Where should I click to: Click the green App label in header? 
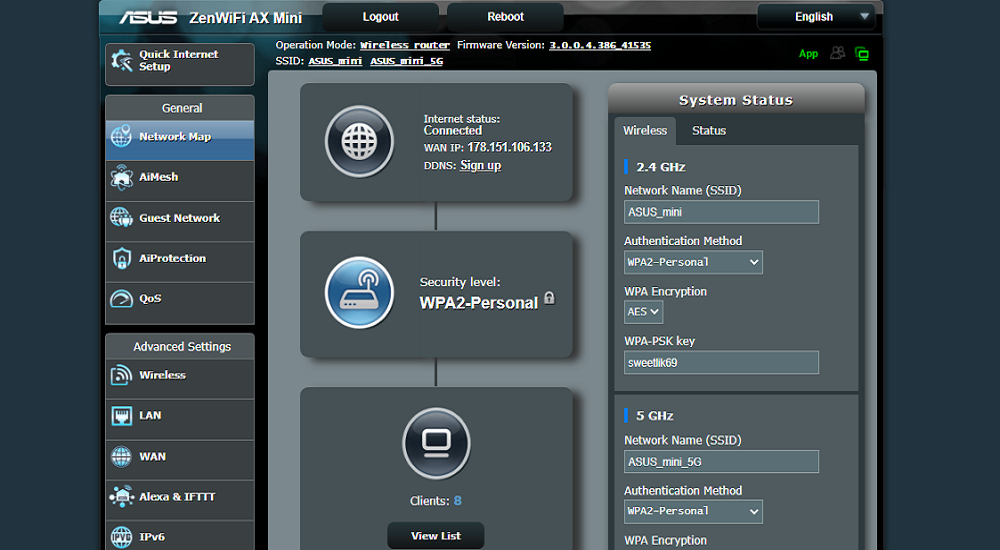pos(808,54)
